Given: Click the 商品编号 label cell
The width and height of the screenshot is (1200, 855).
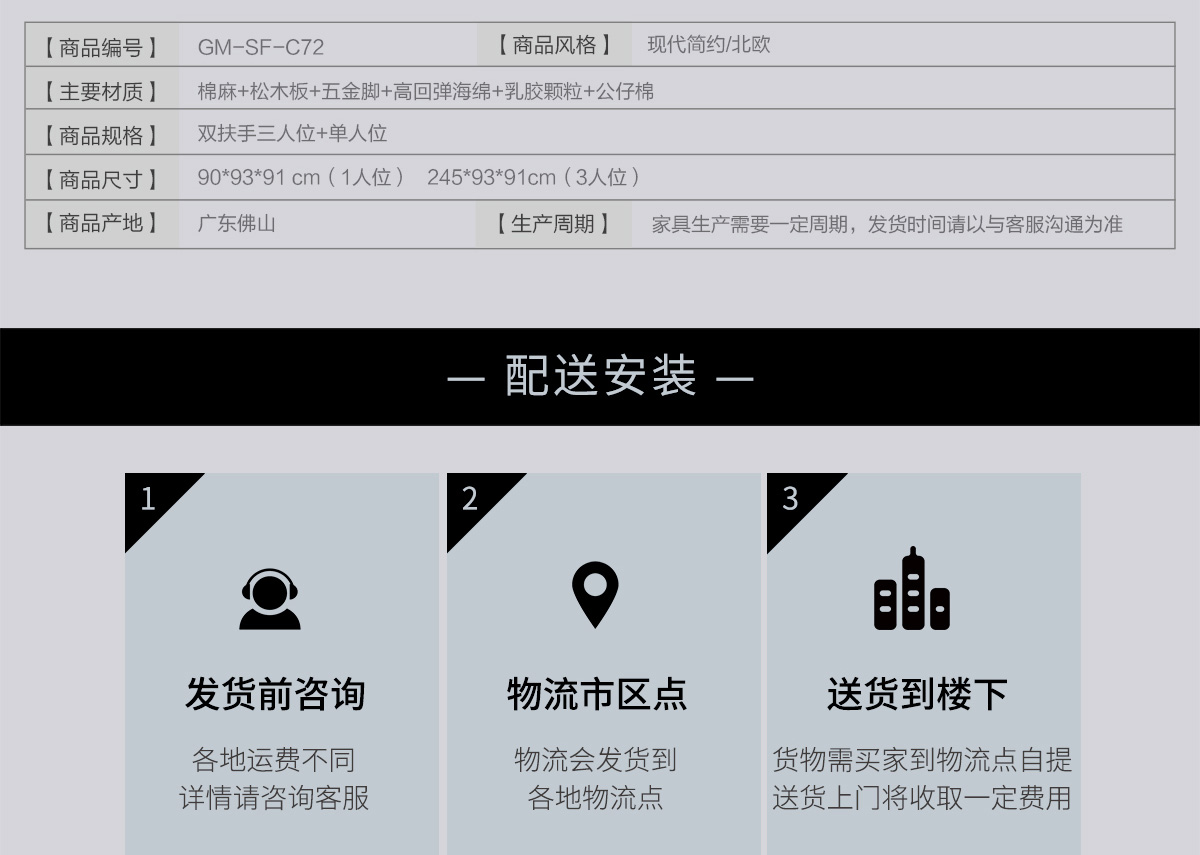Looking at the screenshot, I should 101,47.
